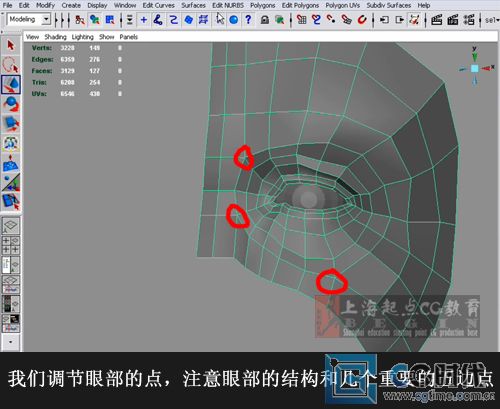Open the selection mask menu icon

pos(129,20)
